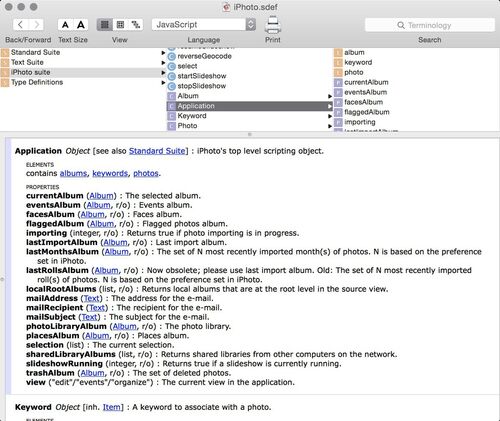Viewport: 500px width, 421px height.
Task: Open Album link beside trashAlbum
Action: coord(92,373)
